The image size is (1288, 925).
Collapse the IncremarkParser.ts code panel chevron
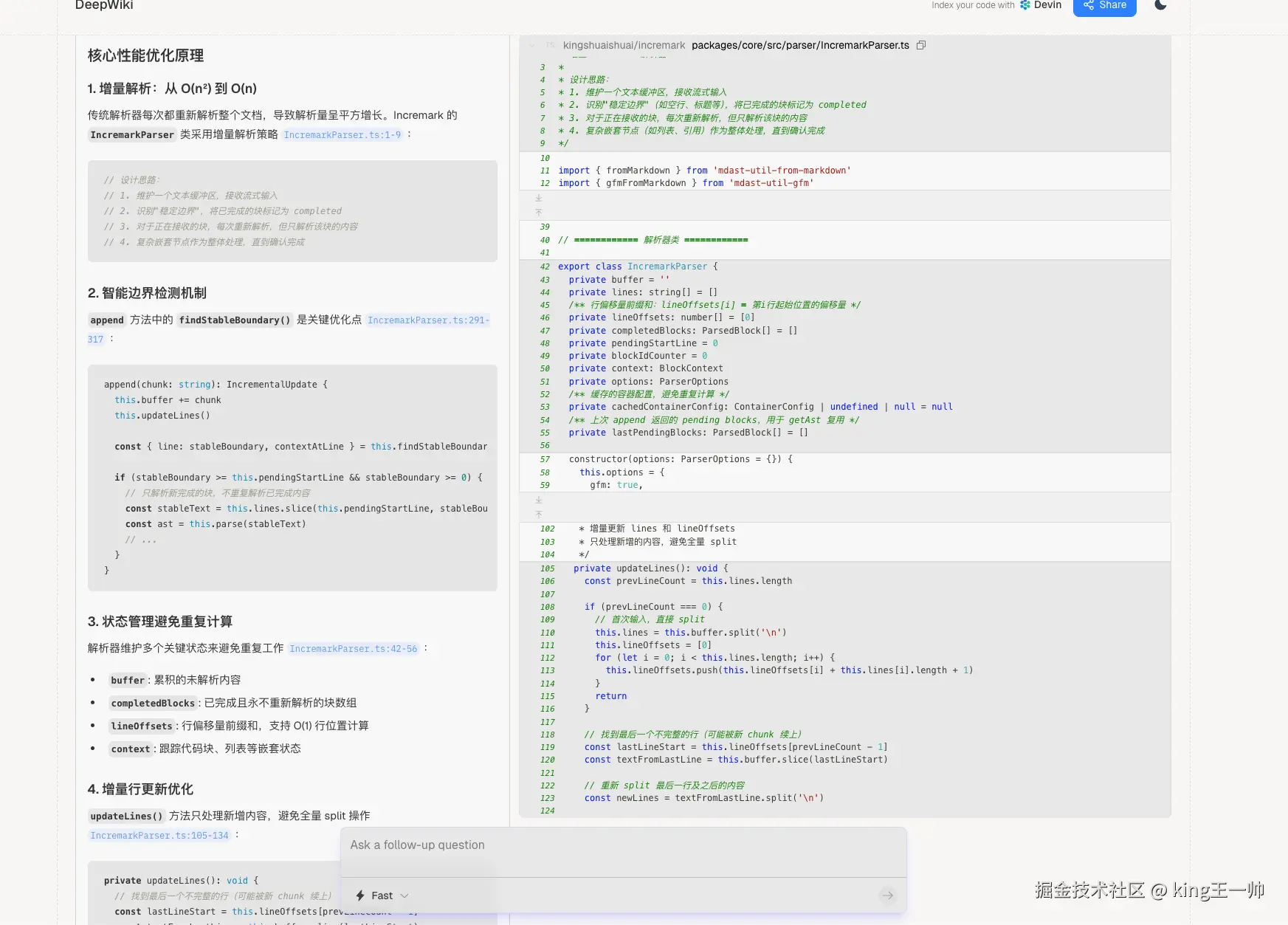[532, 46]
